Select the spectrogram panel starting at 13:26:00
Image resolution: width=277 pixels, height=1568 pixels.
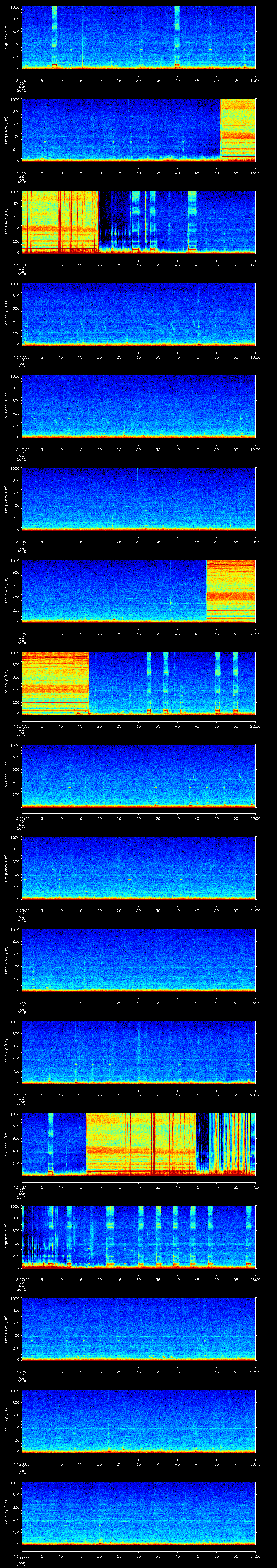(139, 1144)
